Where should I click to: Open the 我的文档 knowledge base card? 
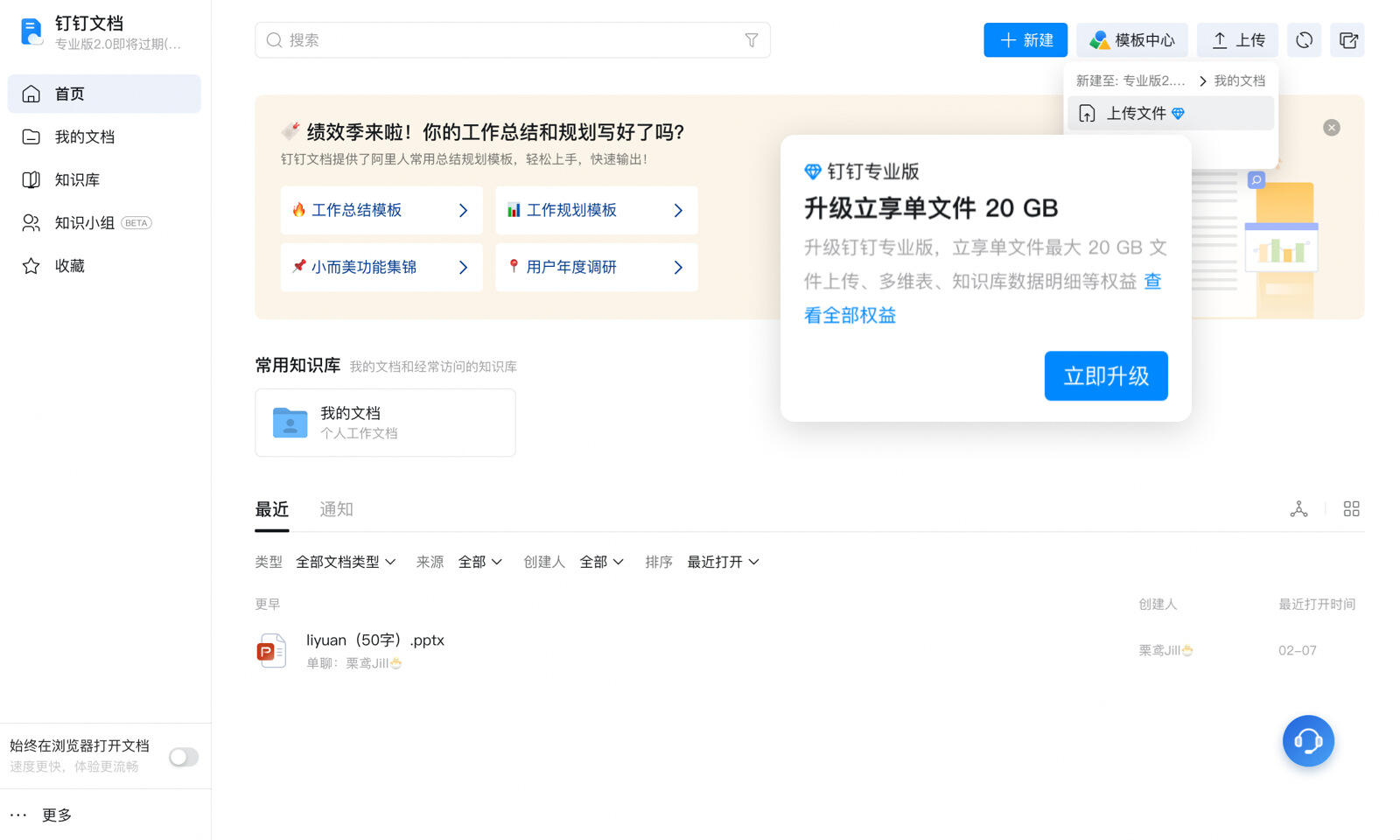(x=385, y=423)
